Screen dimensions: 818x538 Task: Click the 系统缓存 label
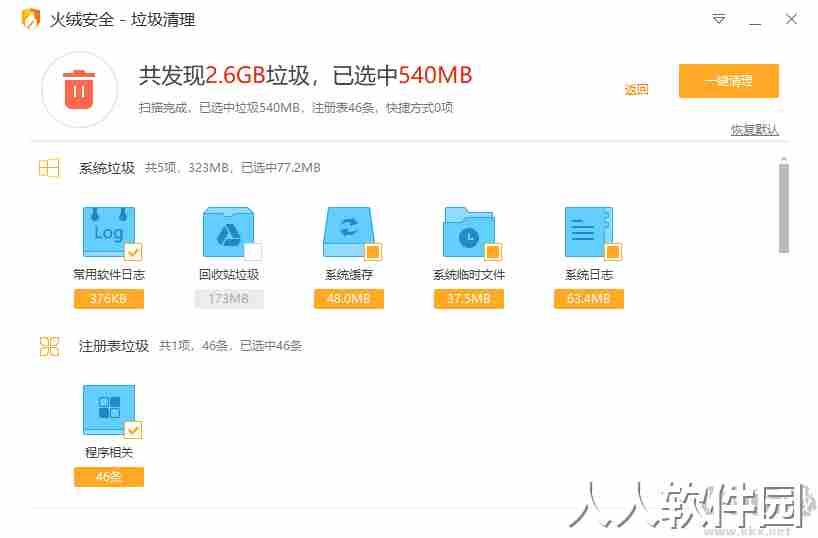tap(348, 274)
